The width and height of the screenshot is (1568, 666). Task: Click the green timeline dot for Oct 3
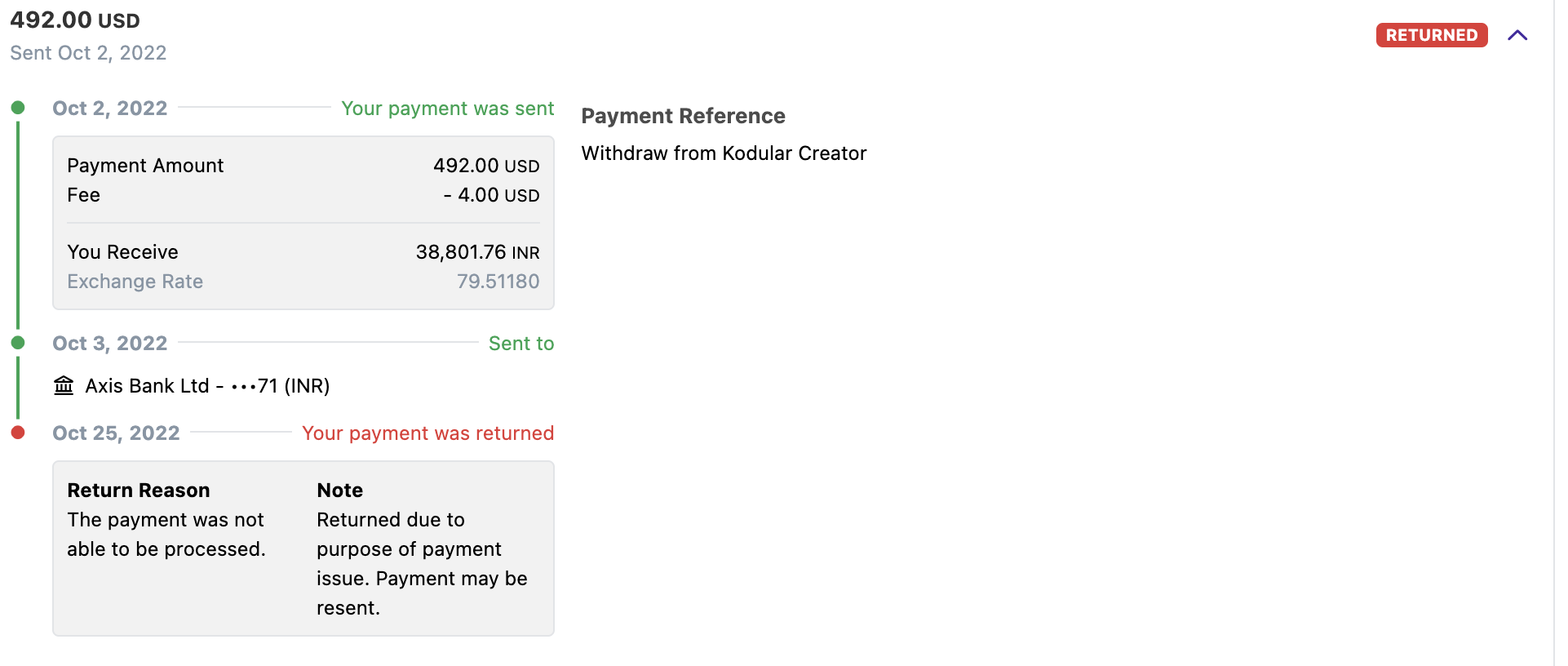(18, 343)
